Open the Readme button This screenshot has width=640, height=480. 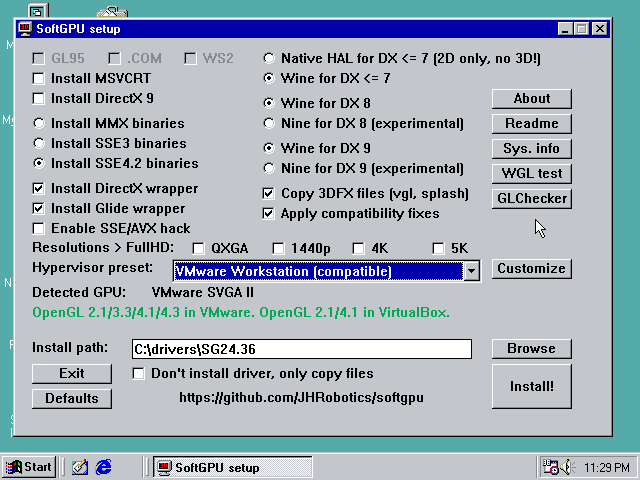tap(531, 123)
